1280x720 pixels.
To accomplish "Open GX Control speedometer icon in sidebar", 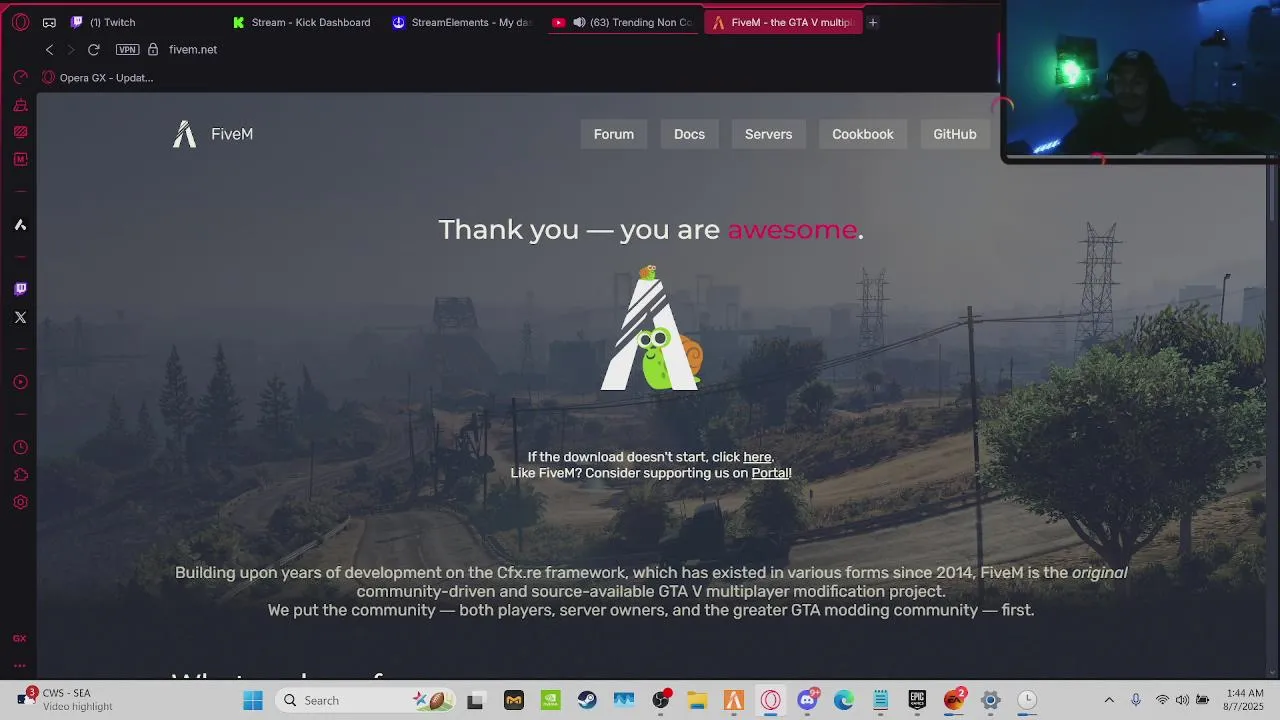I will pyautogui.click(x=20, y=77).
